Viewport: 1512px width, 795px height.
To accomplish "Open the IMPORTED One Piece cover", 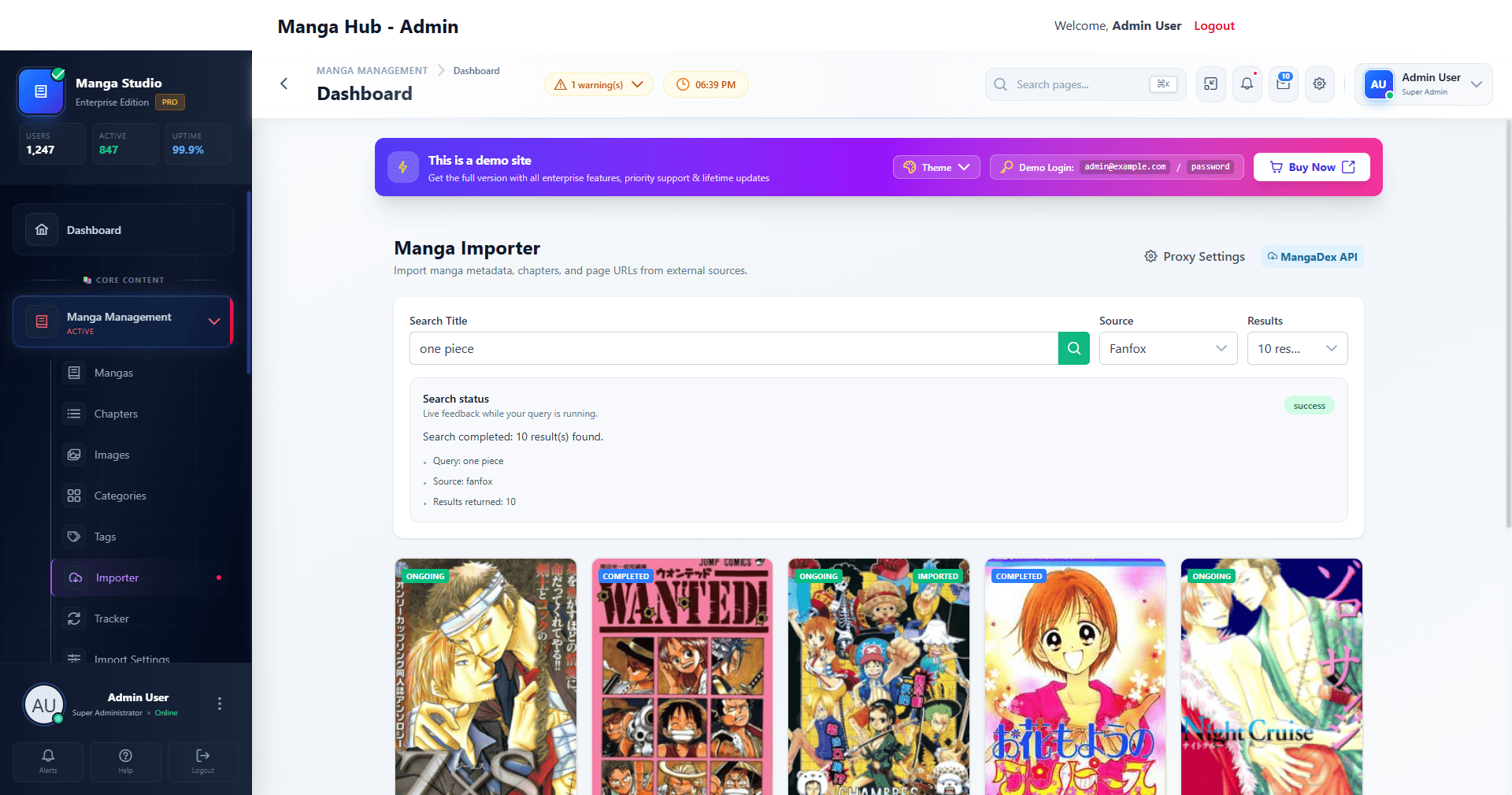I will pos(879,677).
